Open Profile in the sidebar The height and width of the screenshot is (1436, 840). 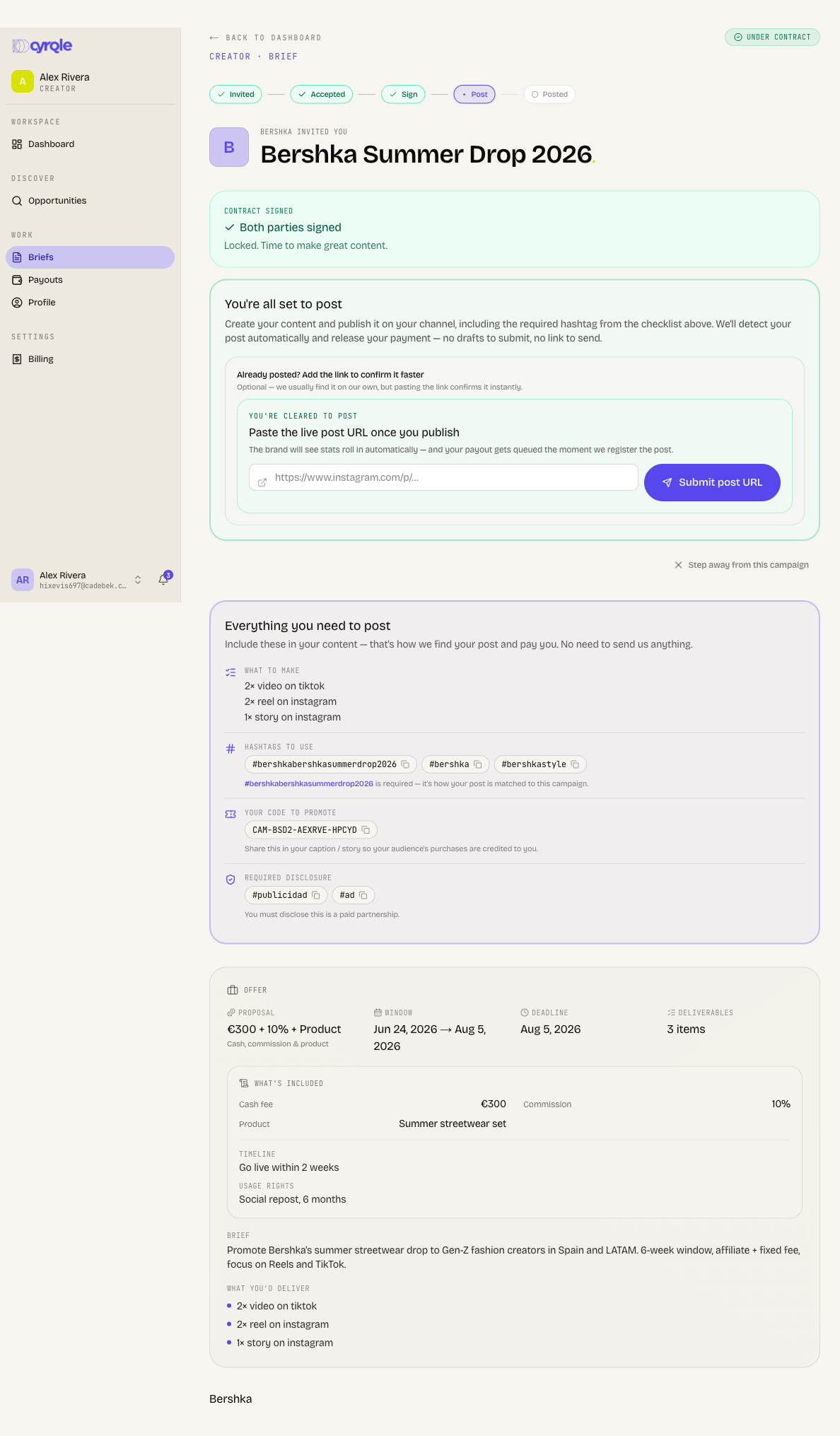coord(90,303)
